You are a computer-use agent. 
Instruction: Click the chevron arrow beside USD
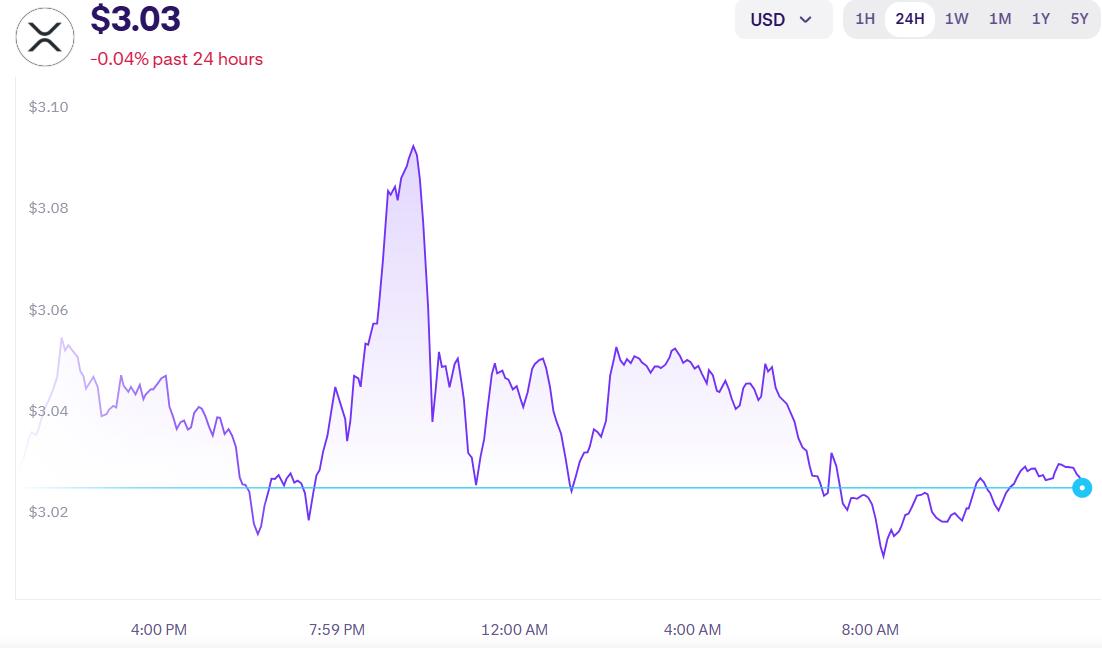pos(806,19)
